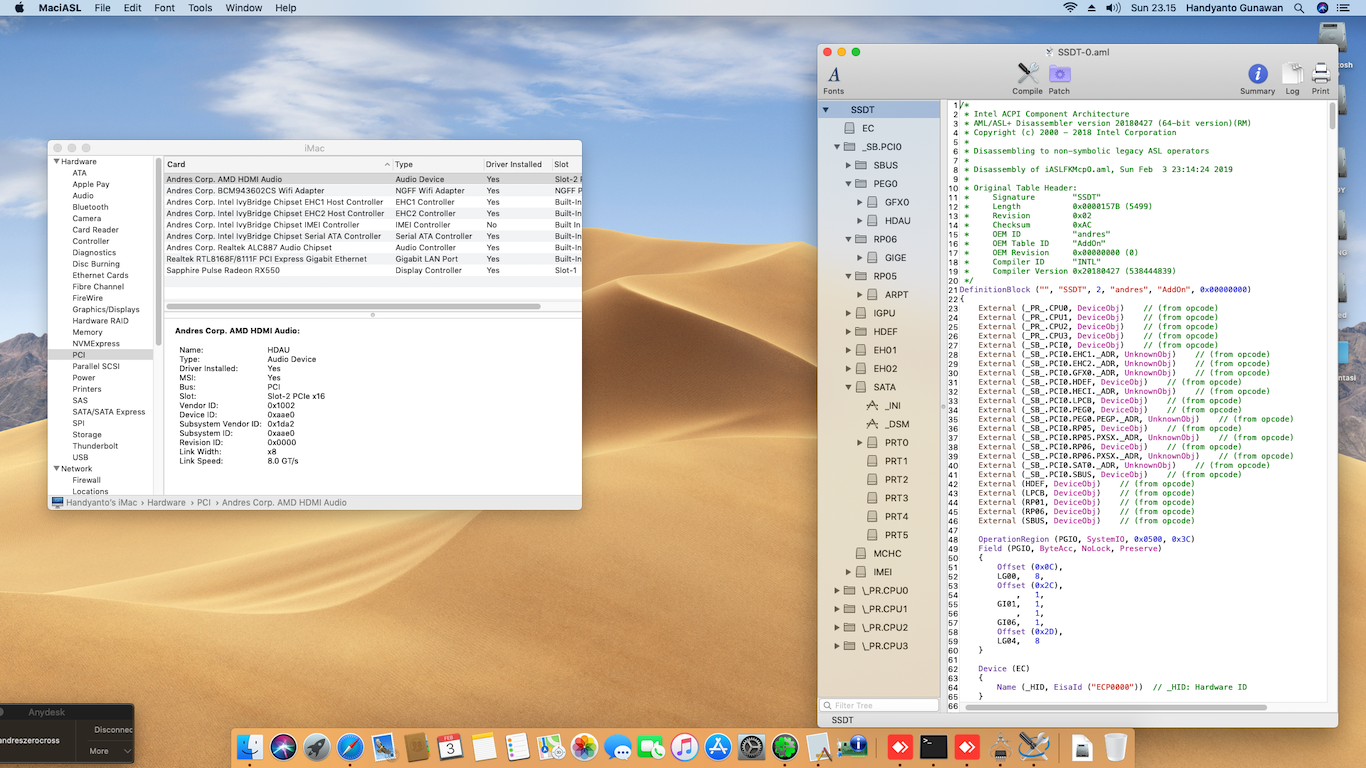Screen dimensions: 1366x768
Task: Select the Realtek ALC887 Audio Chipset row
Action: 372,247
